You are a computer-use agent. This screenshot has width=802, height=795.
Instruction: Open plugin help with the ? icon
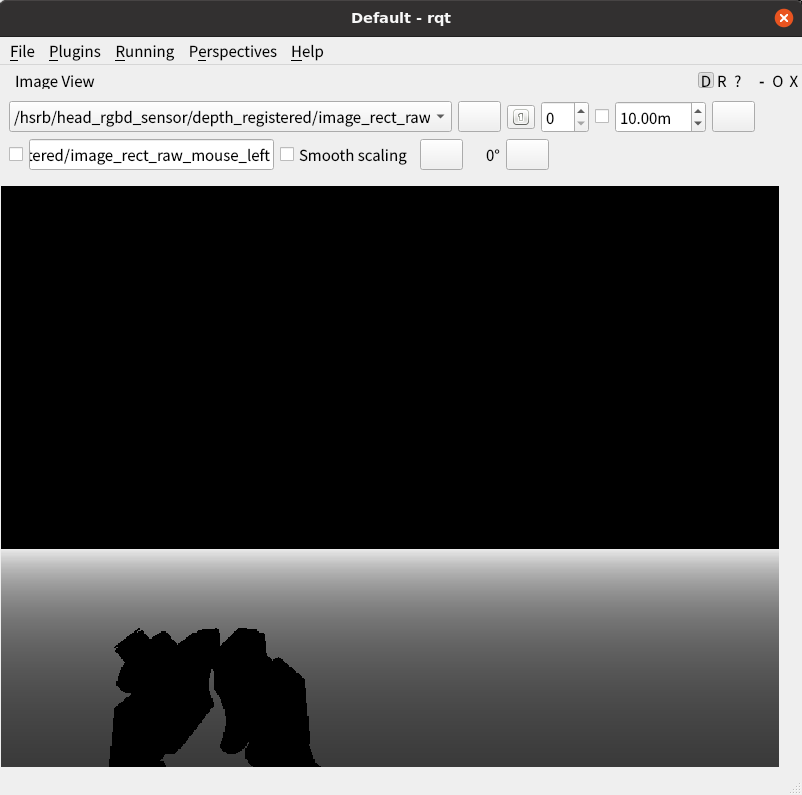(738, 82)
